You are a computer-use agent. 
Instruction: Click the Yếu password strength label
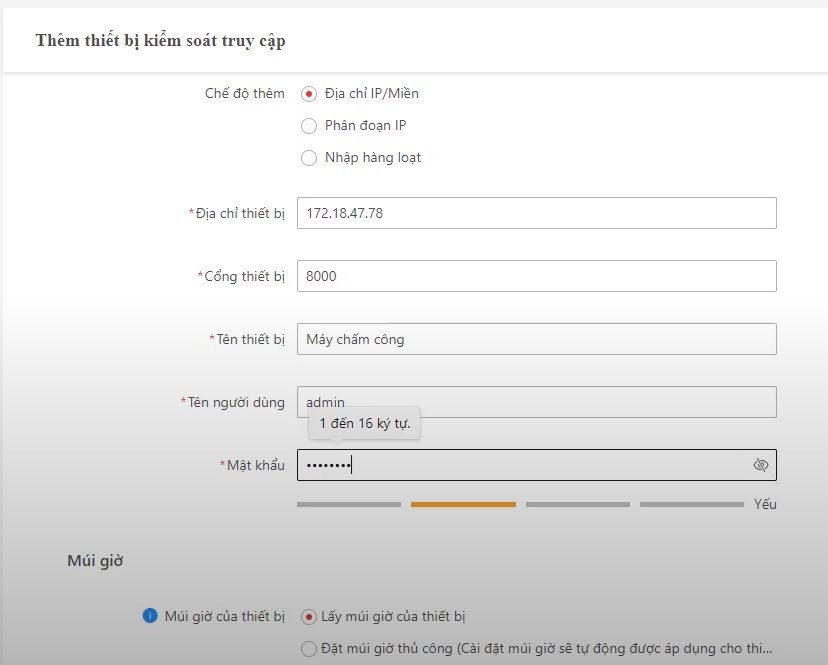click(765, 504)
